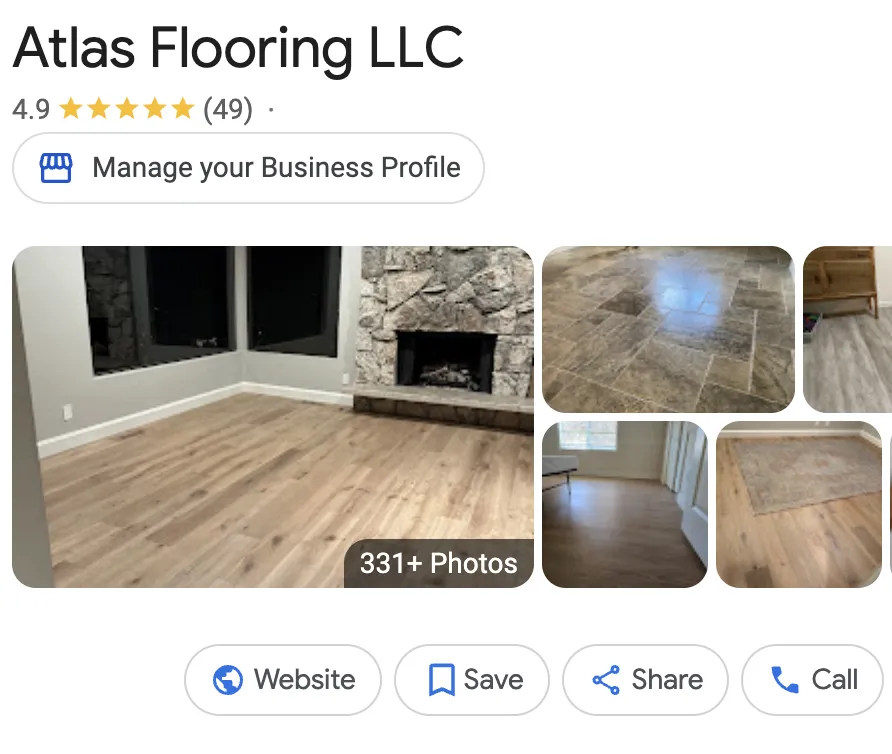Share the Atlas Flooring listing

point(645,680)
